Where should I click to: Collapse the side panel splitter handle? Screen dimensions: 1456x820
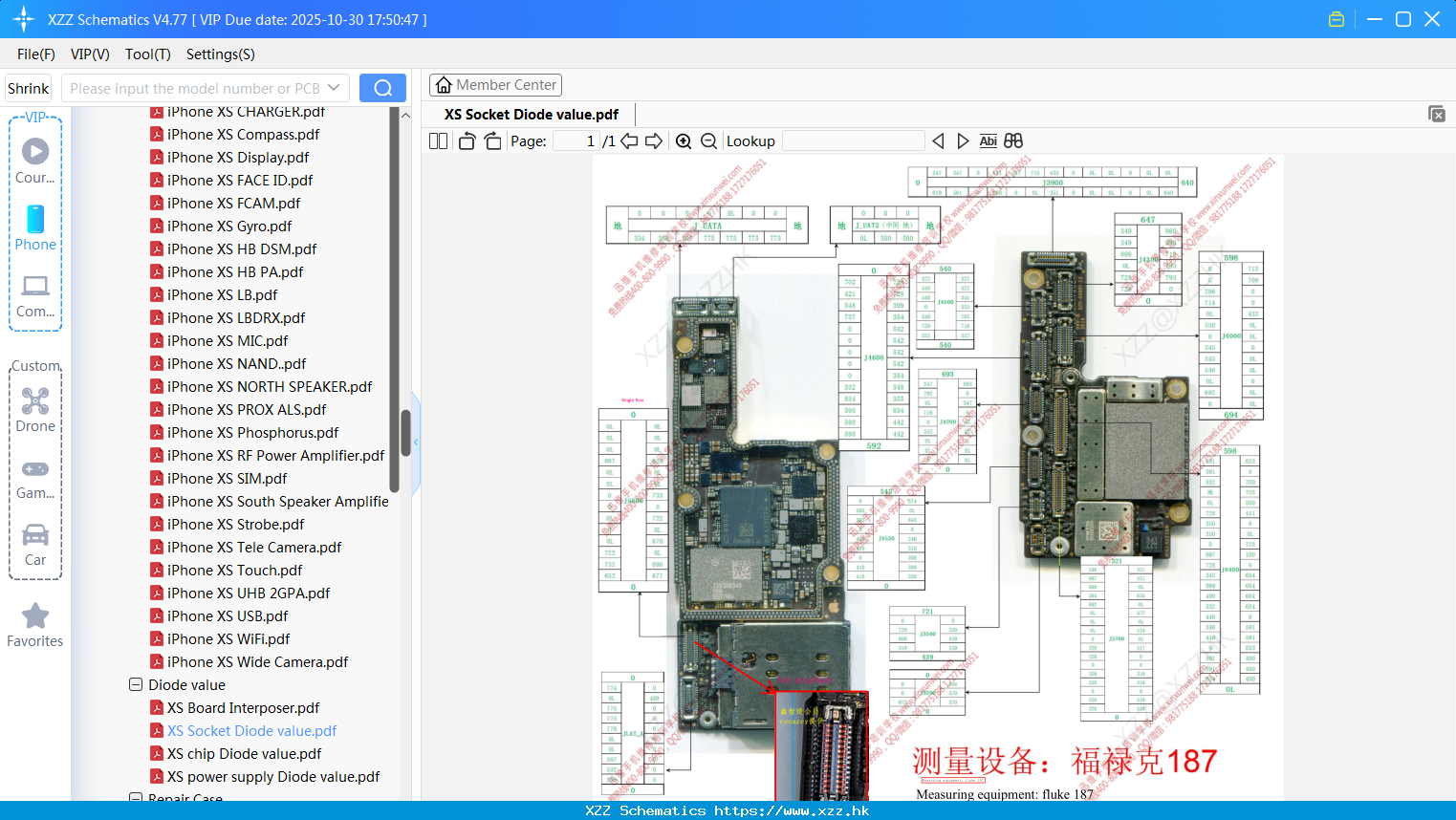pos(415,442)
